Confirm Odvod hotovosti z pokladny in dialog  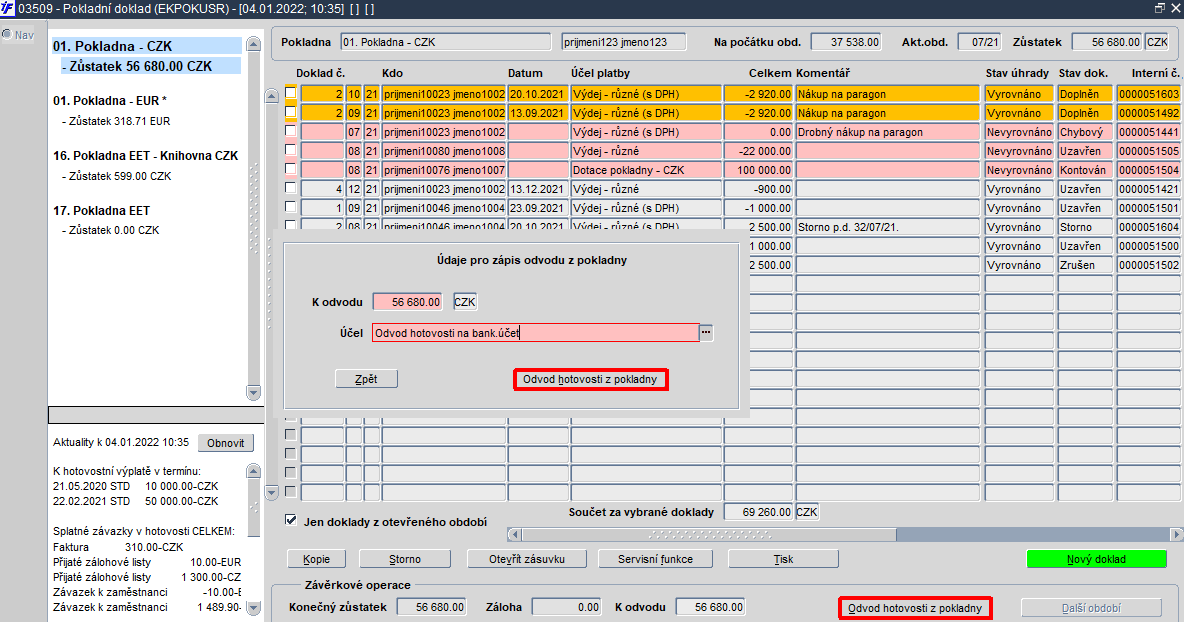tap(590, 379)
